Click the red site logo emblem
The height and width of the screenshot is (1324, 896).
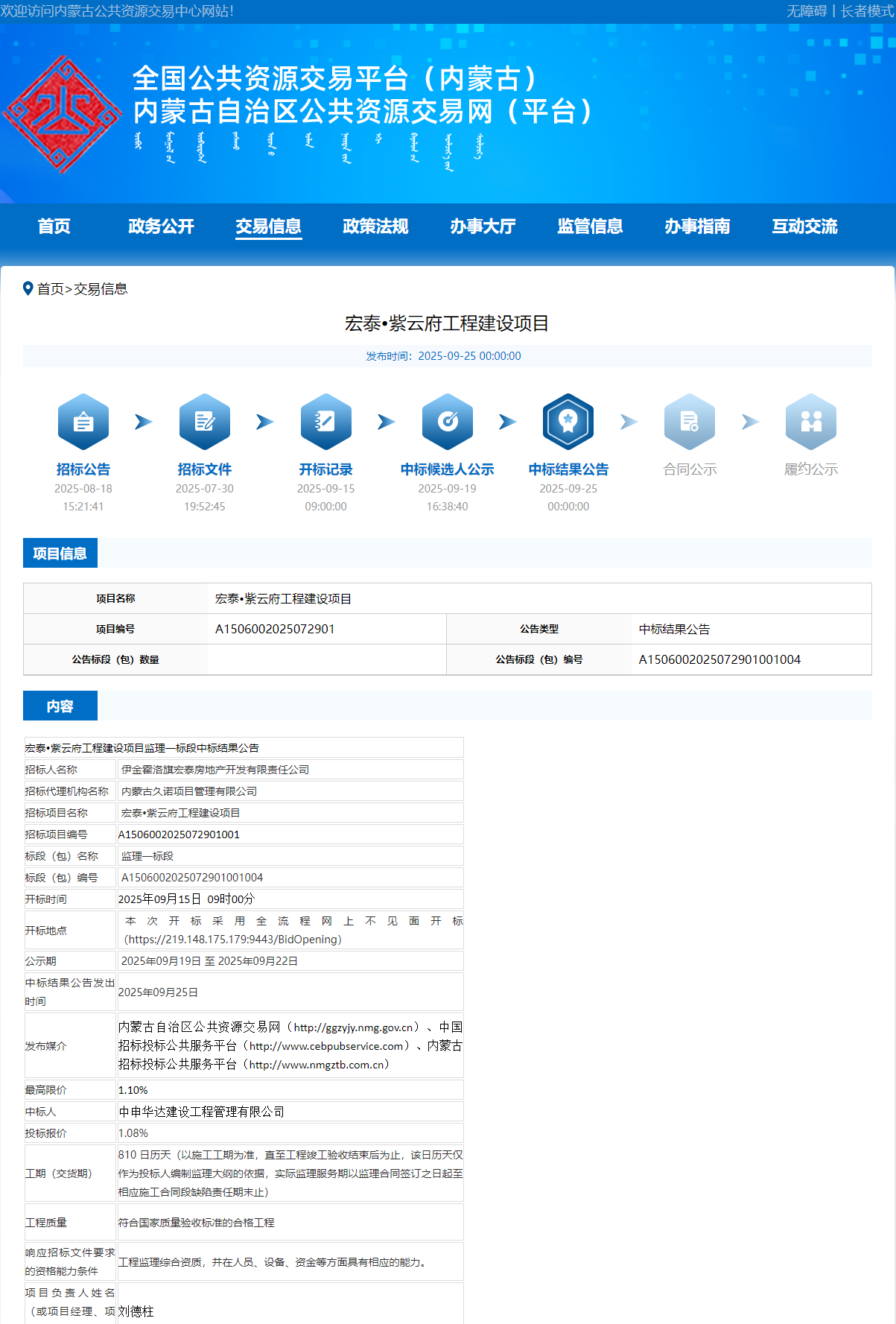coord(63,114)
